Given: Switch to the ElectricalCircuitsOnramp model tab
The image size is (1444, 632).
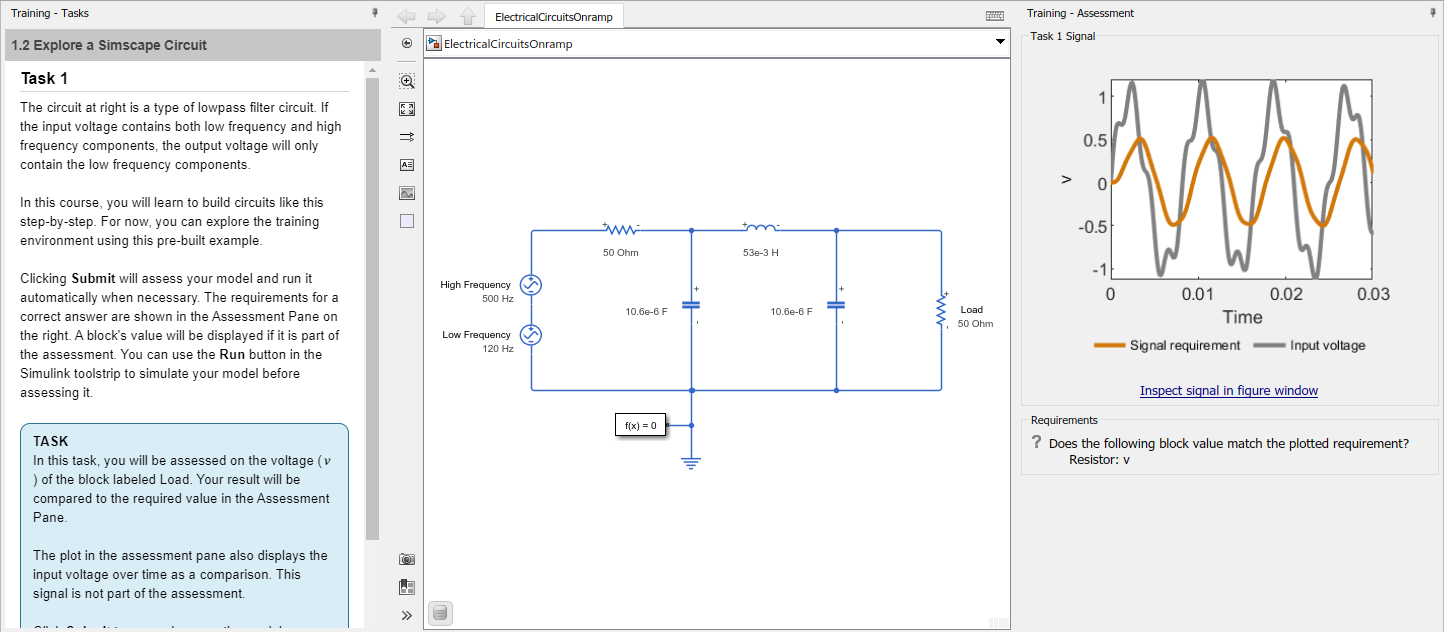Looking at the screenshot, I should (553, 16).
